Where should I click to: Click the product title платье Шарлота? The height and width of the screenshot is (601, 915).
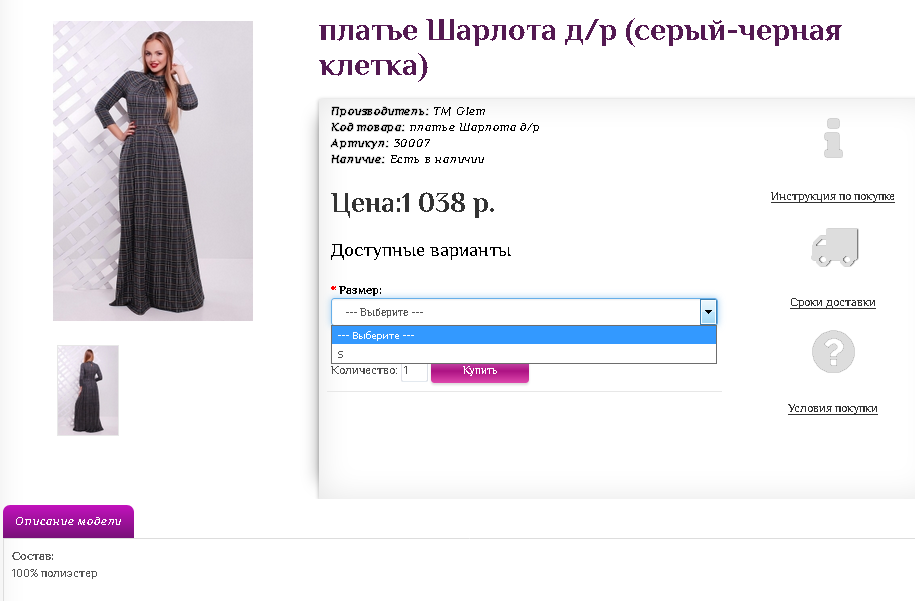[x=580, y=47]
